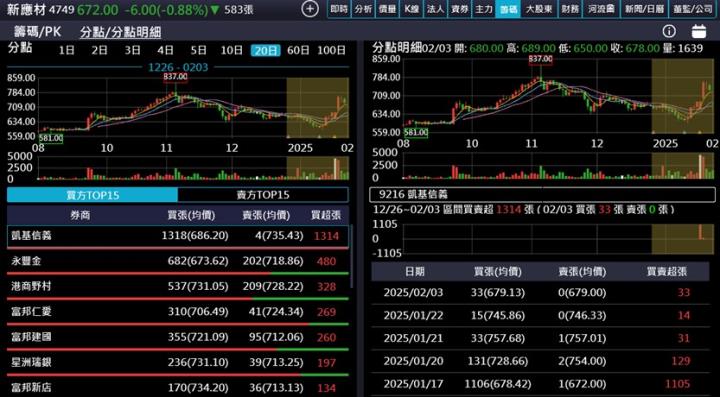Select the 2025/01/20 detail row
The image size is (720, 397).
(x=540, y=361)
